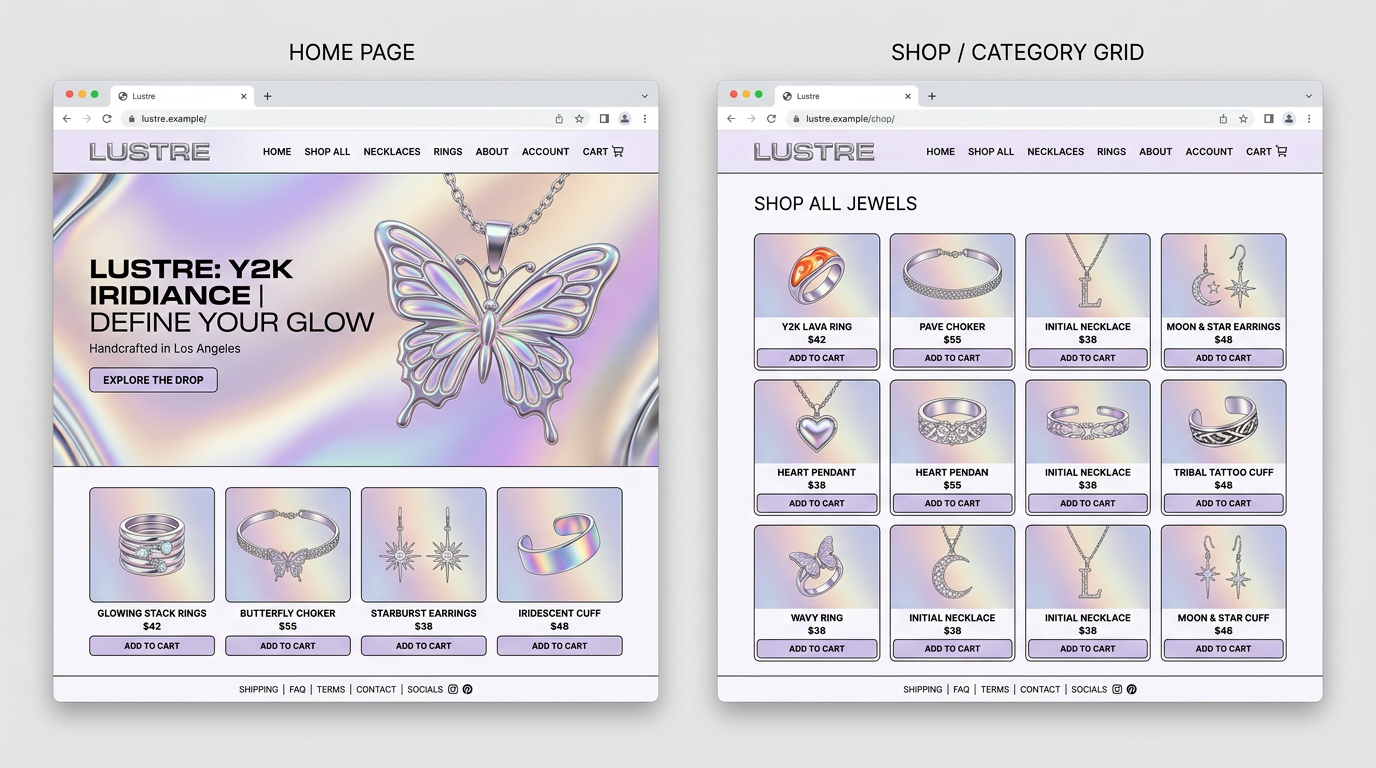Image resolution: width=1376 pixels, height=768 pixels.
Task: Select NECKLACES in the Home Page navigation
Action: 391,152
